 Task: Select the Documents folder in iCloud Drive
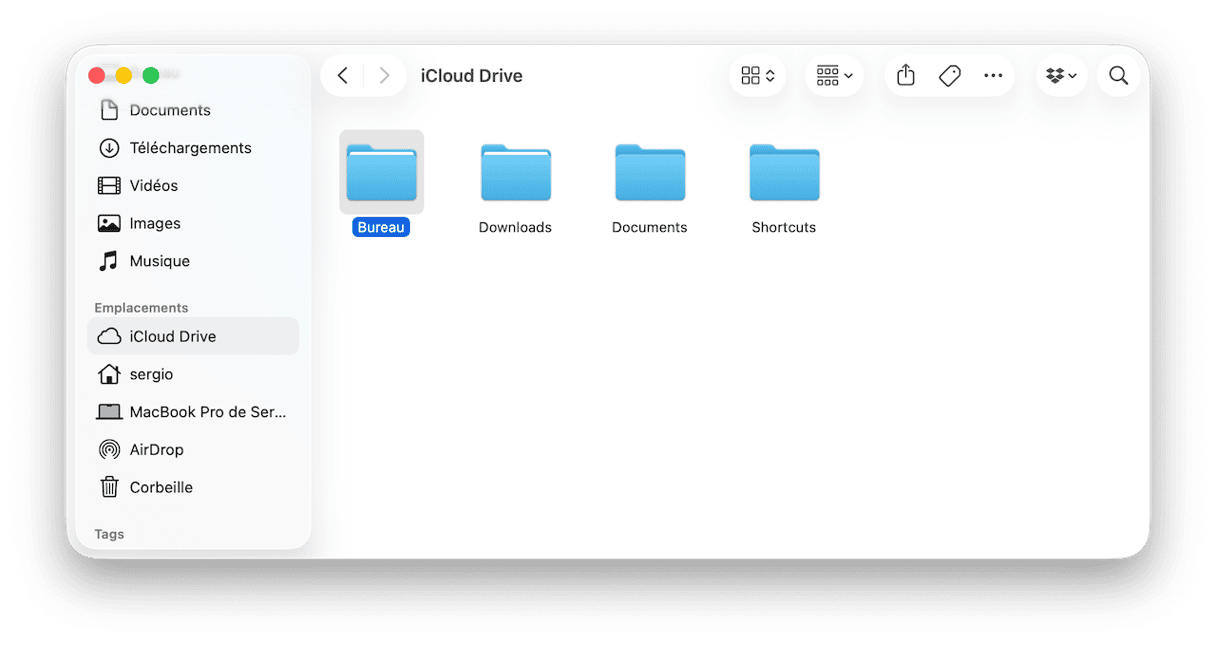pos(650,172)
